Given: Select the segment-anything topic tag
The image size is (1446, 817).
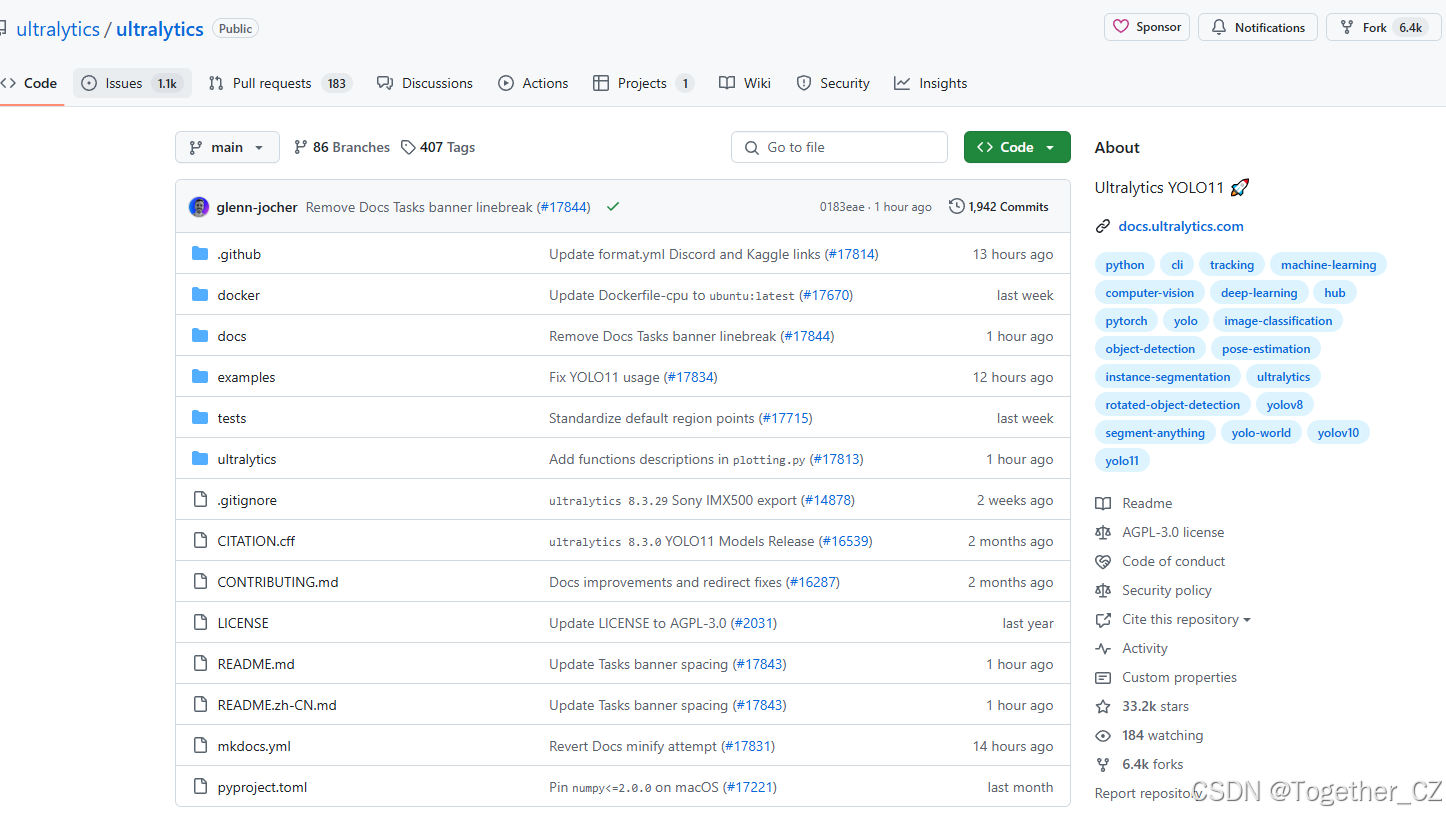Looking at the screenshot, I should click(x=1155, y=433).
